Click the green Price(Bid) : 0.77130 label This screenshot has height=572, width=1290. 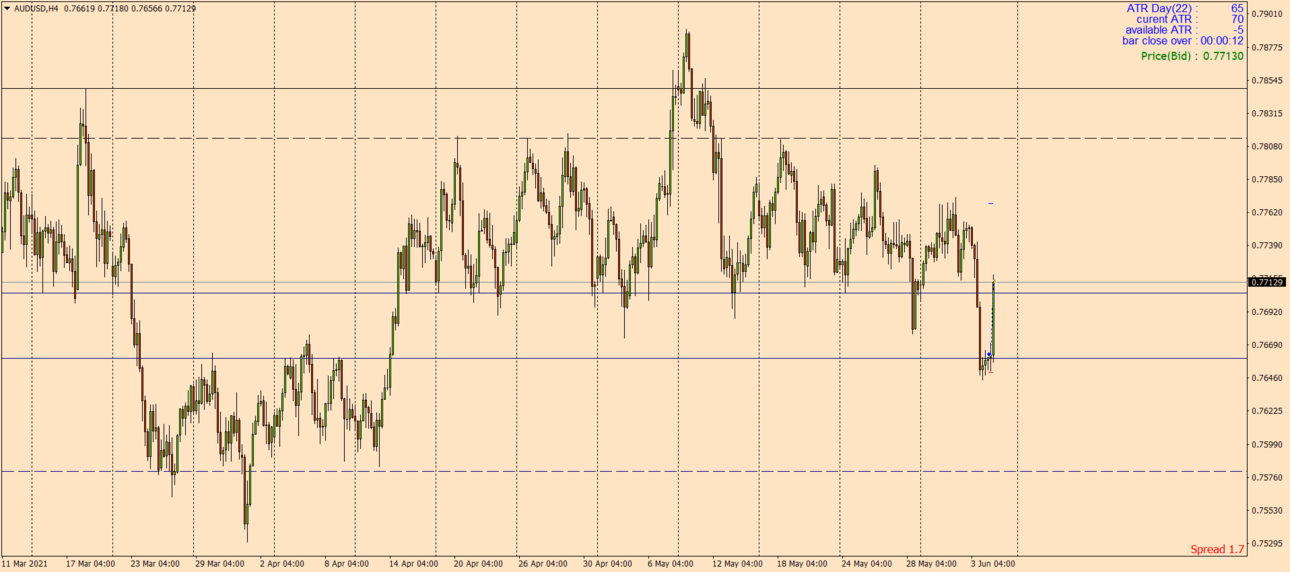click(1192, 57)
